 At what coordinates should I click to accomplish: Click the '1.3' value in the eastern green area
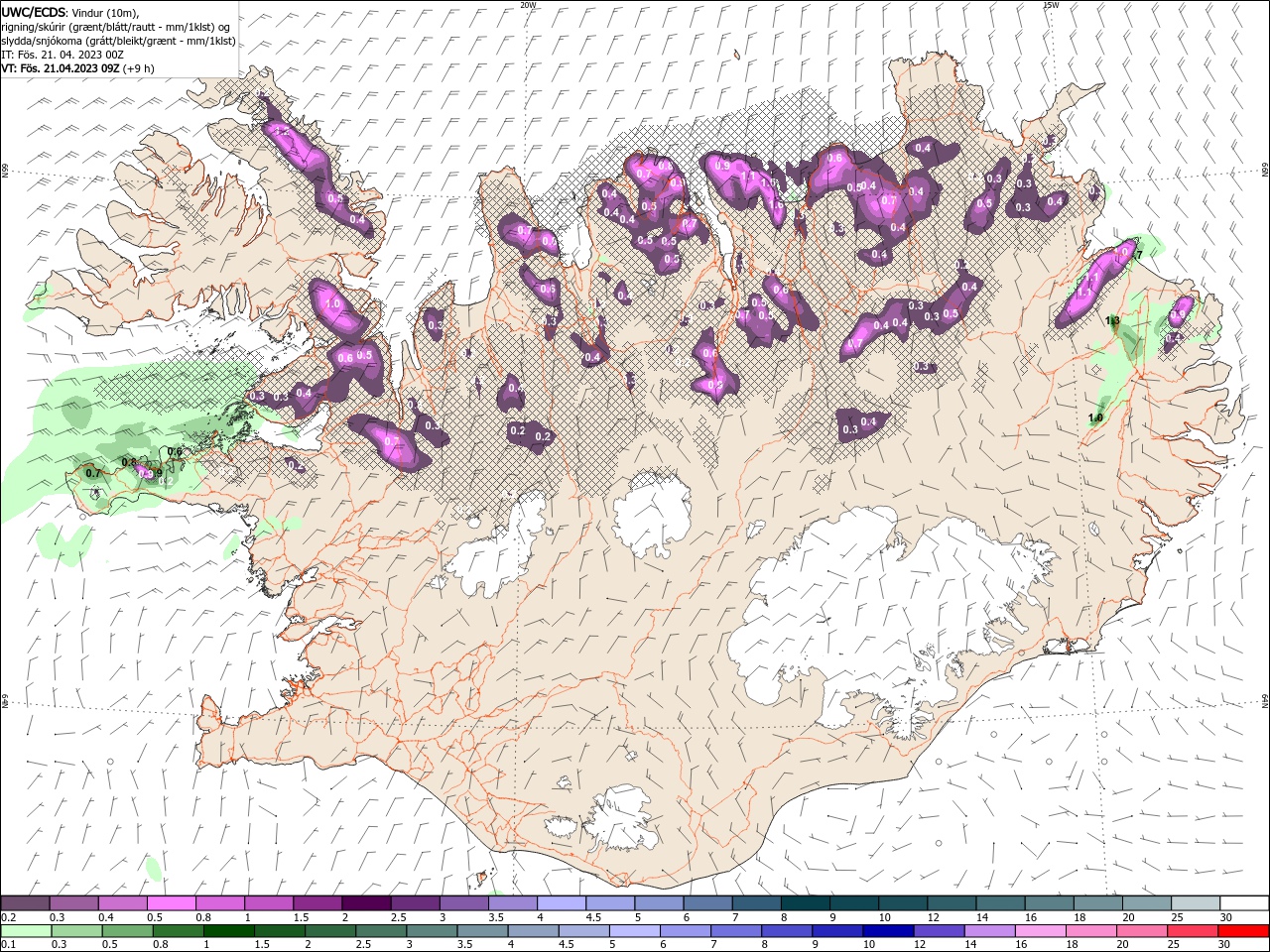1112,321
